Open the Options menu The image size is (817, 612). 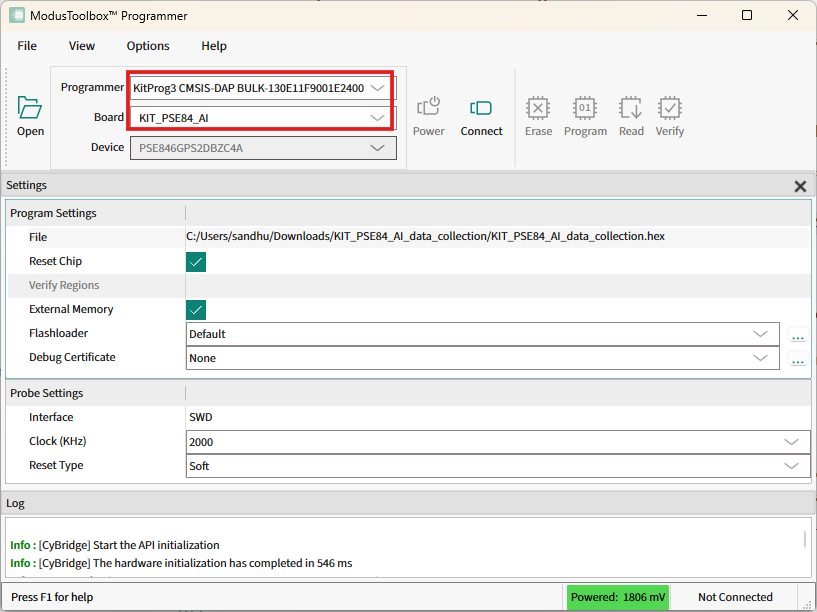click(x=148, y=46)
